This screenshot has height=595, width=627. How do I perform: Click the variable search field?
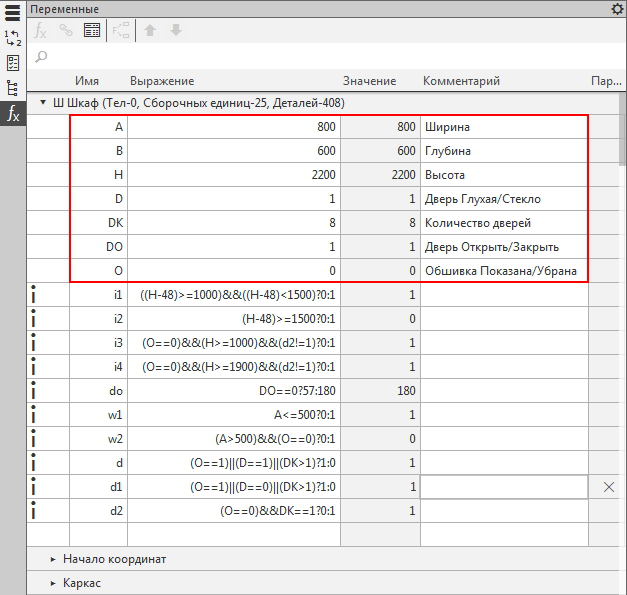pyautogui.click(x=320, y=57)
